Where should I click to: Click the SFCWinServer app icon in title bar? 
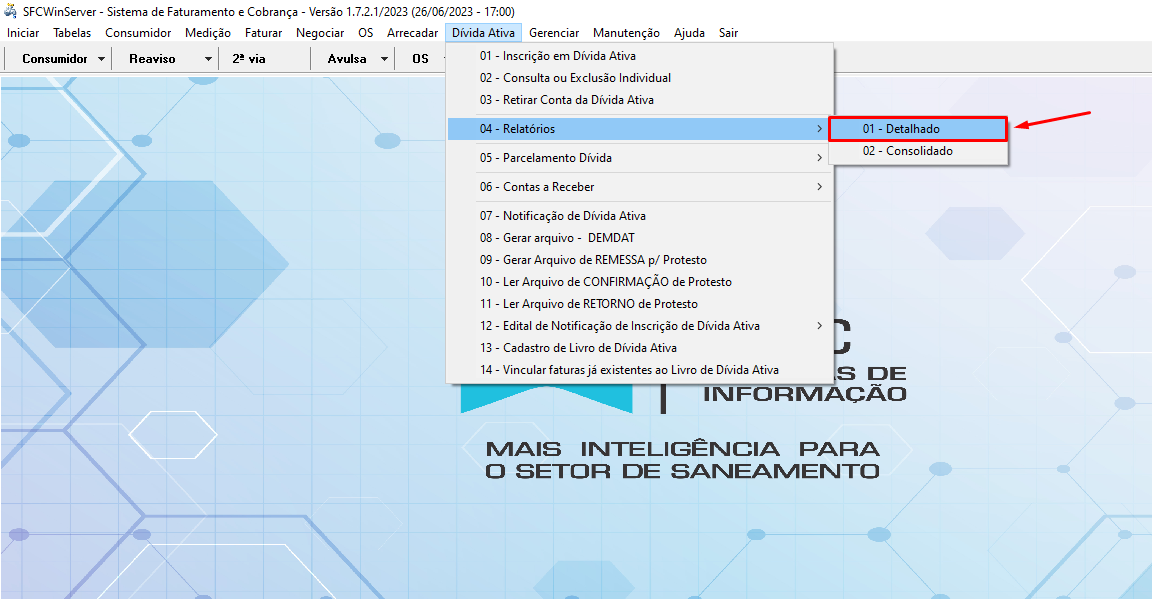(12, 9)
